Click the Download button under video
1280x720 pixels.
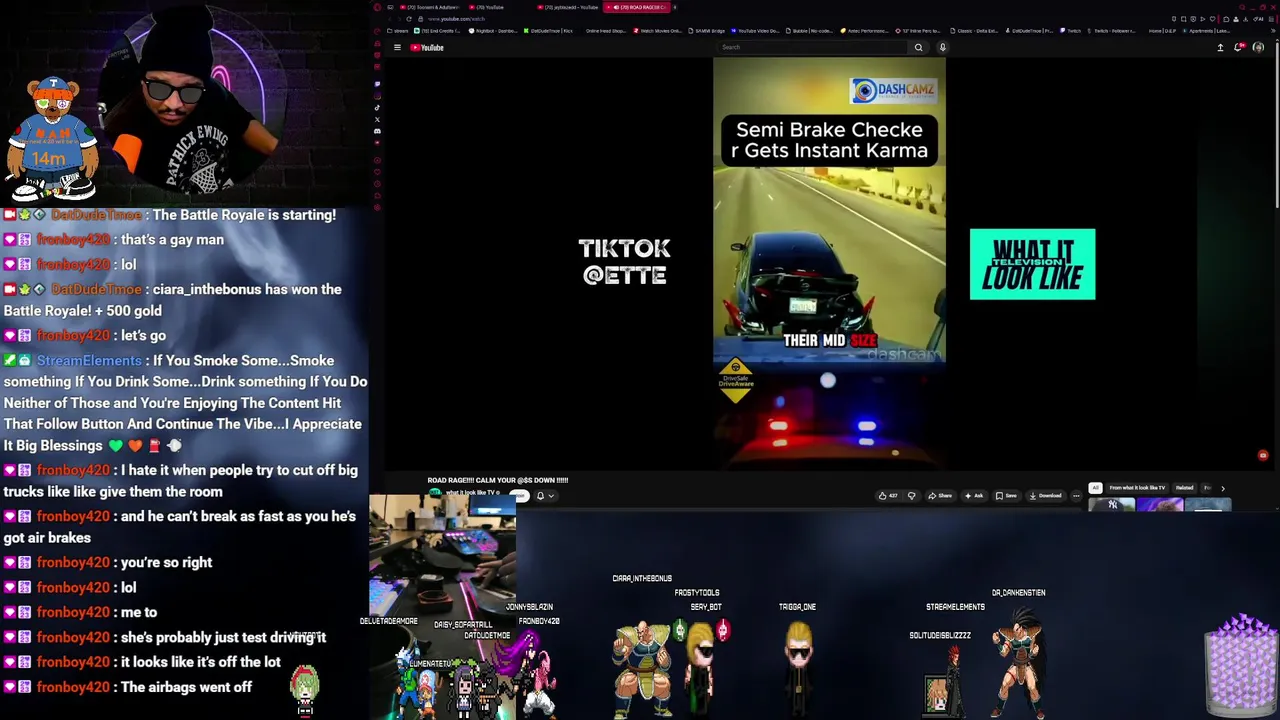pos(1045,496)
